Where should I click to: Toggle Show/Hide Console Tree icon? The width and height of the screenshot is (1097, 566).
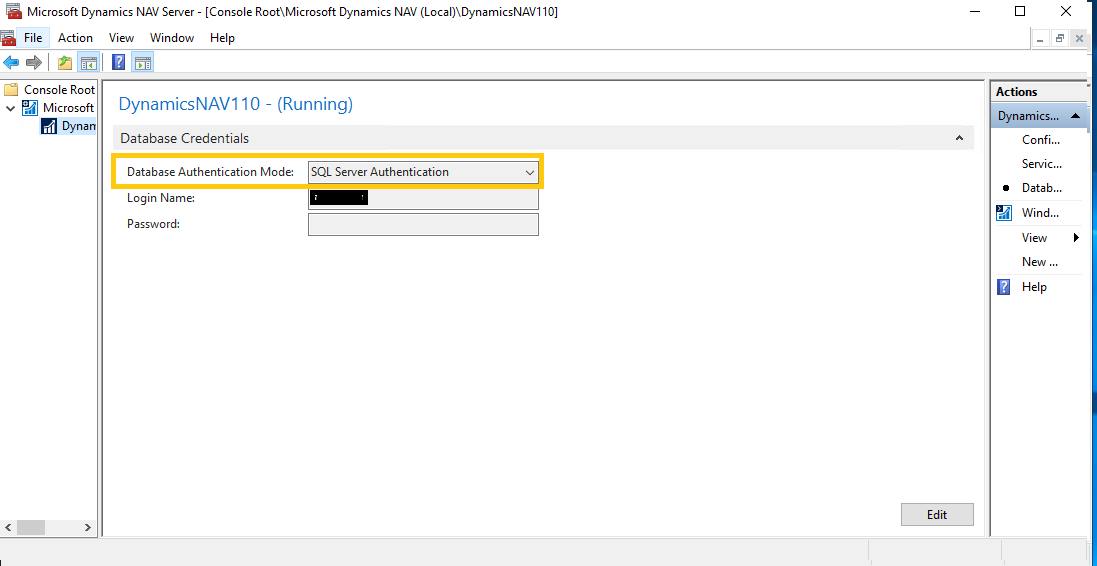pyautogui.click(x=88, y=63)
